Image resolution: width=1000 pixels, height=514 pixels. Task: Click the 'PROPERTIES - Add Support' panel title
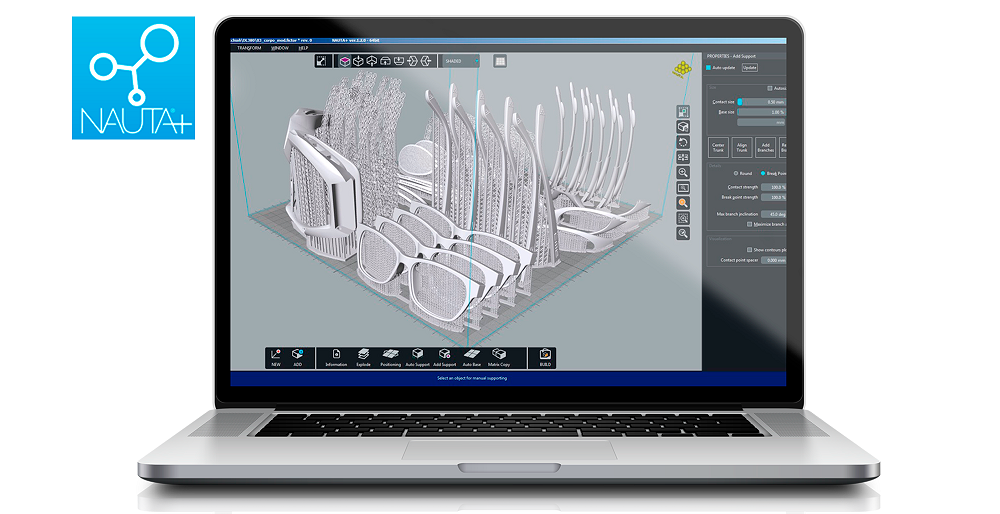tap(732, 56)
